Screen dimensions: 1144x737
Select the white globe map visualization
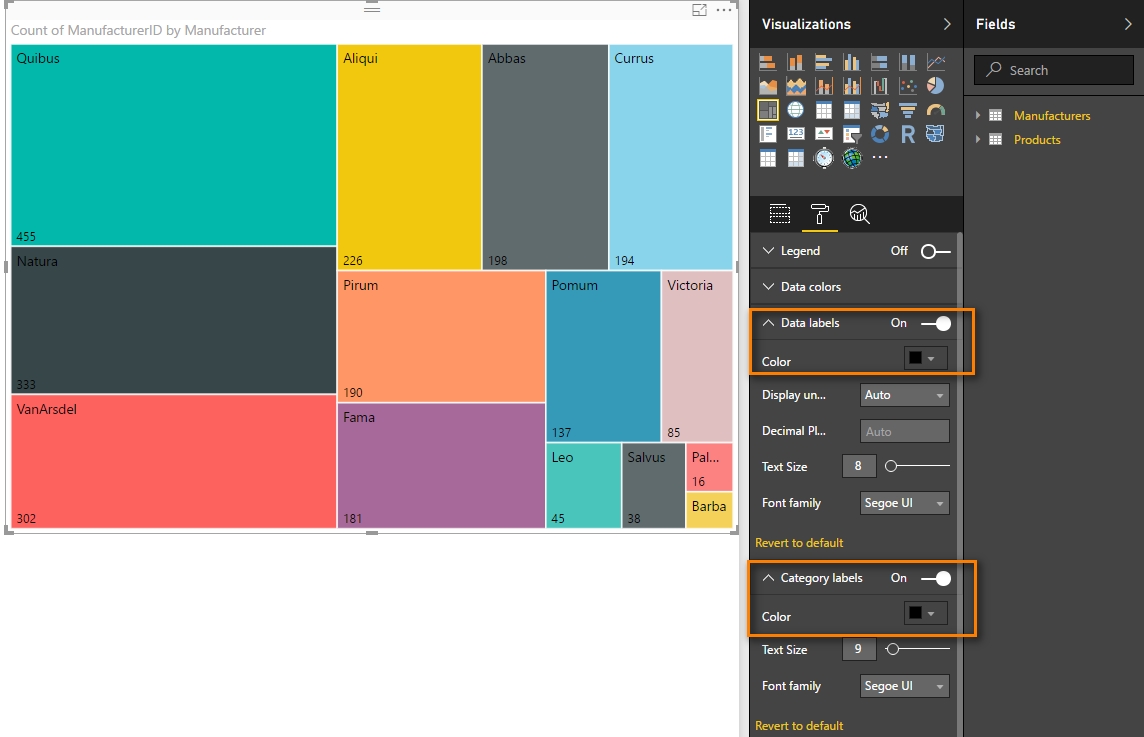coord(795,110)
